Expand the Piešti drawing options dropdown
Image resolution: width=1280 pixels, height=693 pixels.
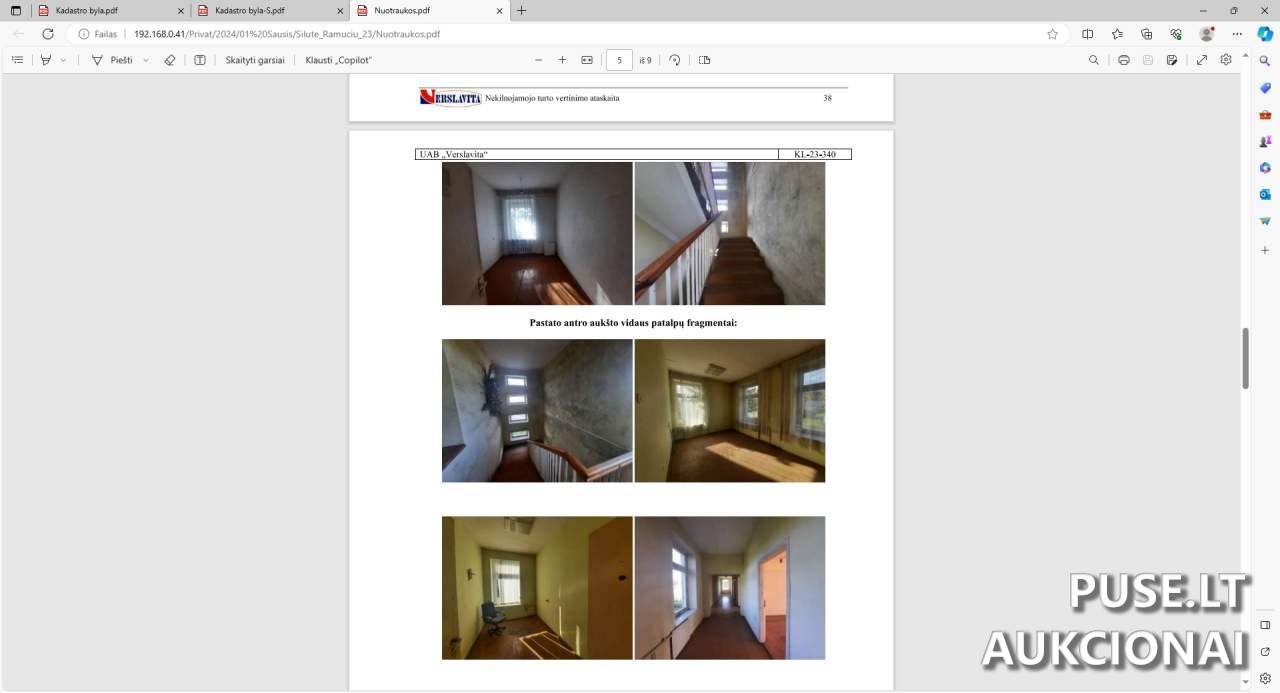click(146, 60)
